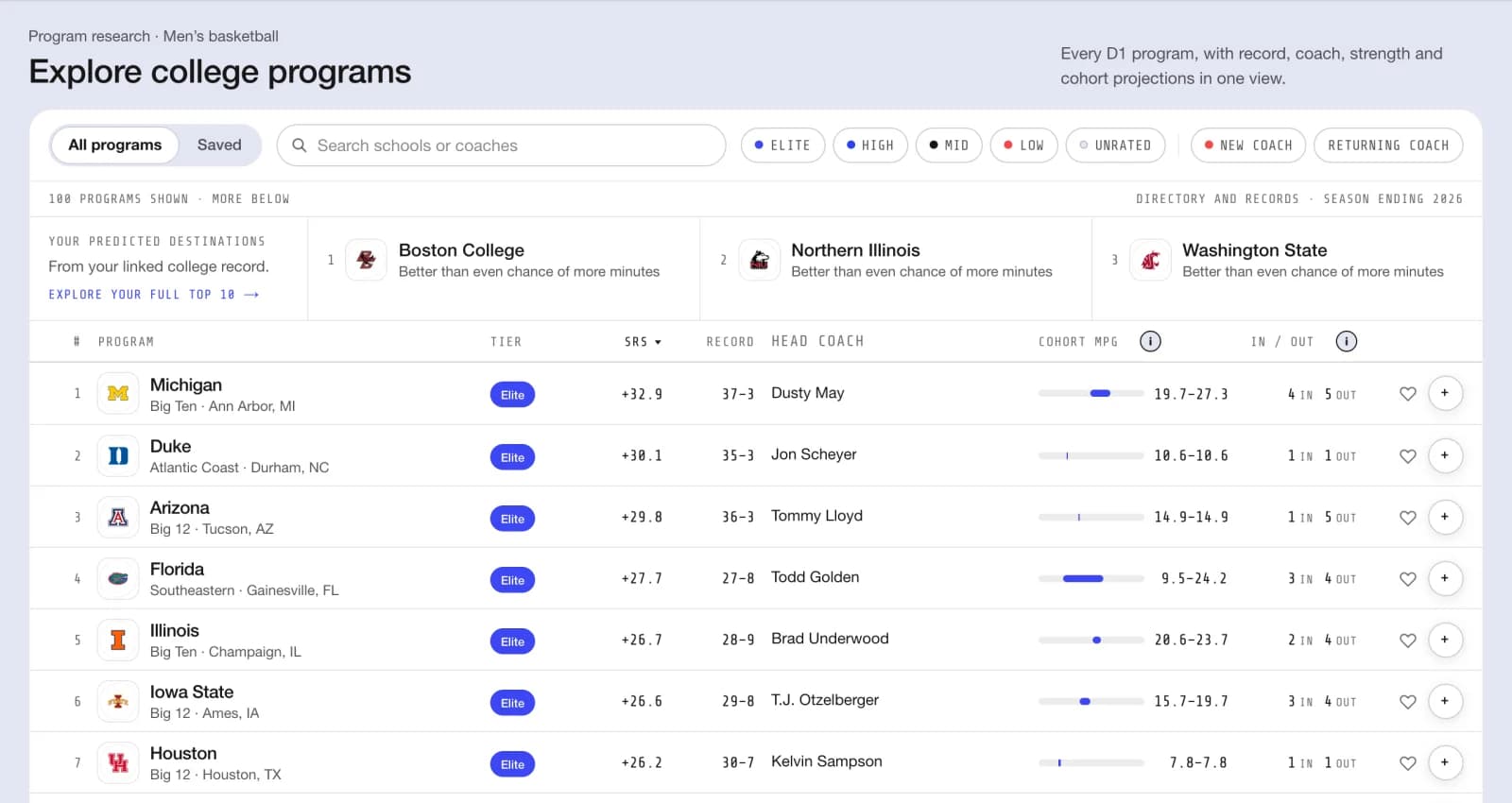Click the Iowa State team logo
The image size is (1512, 803).
(118, 701)
